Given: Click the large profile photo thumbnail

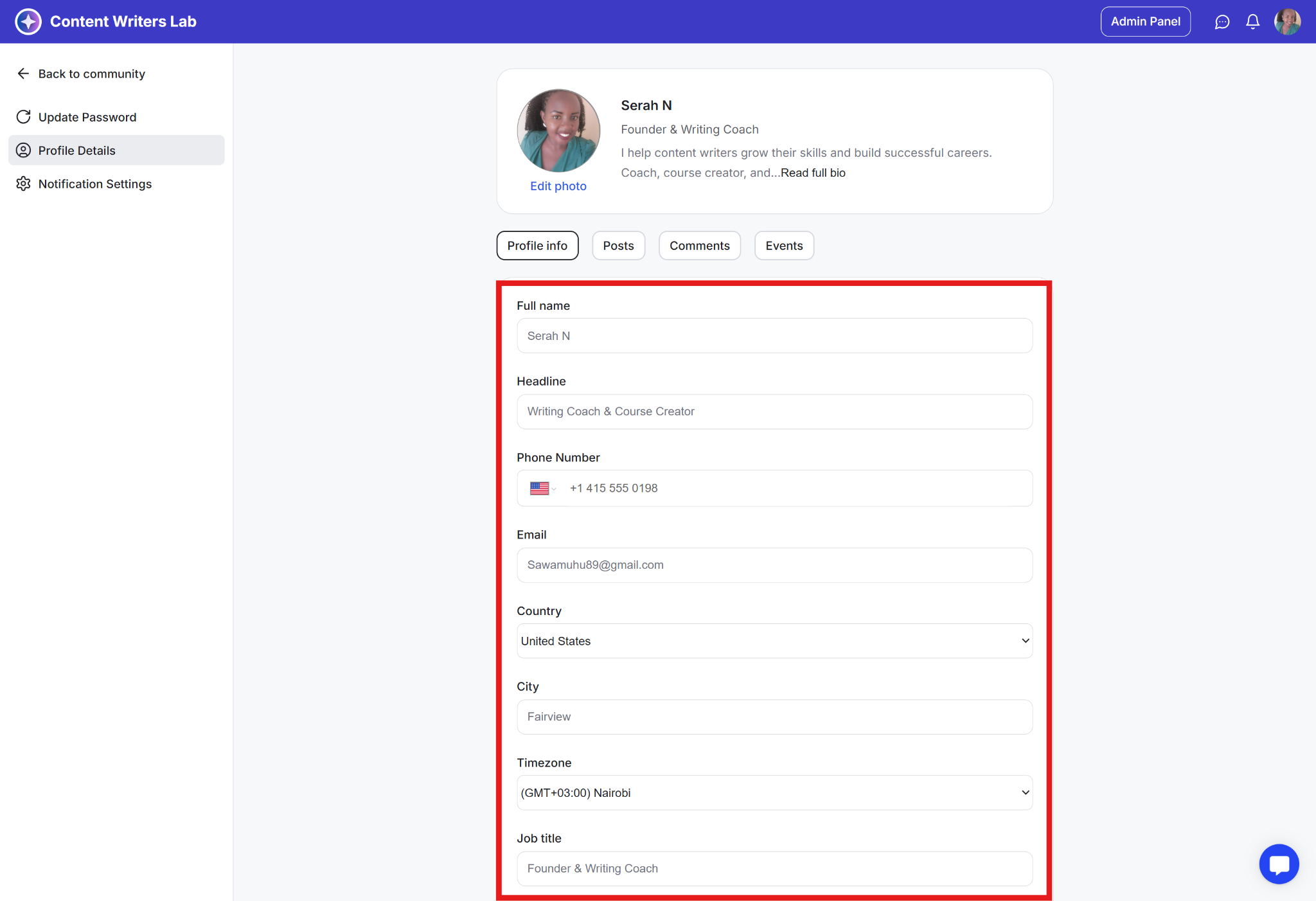Looking at the screenshot, I should [x=558, y=130].
